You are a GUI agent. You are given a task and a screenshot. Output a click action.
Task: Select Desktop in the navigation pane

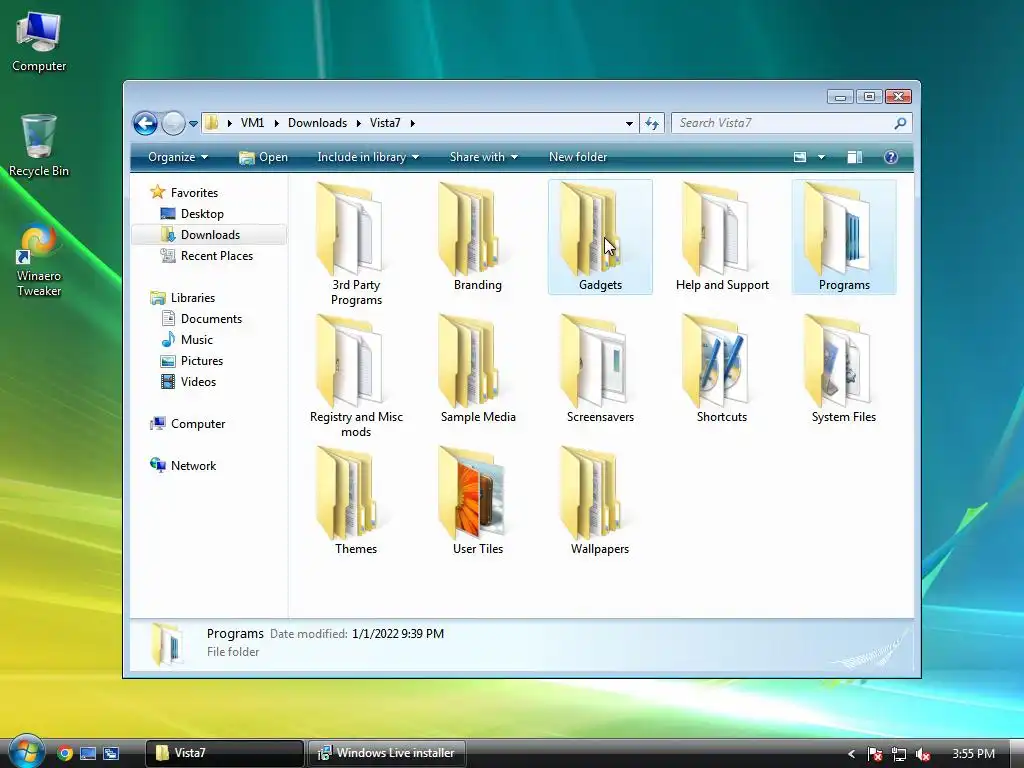[202, 214]
